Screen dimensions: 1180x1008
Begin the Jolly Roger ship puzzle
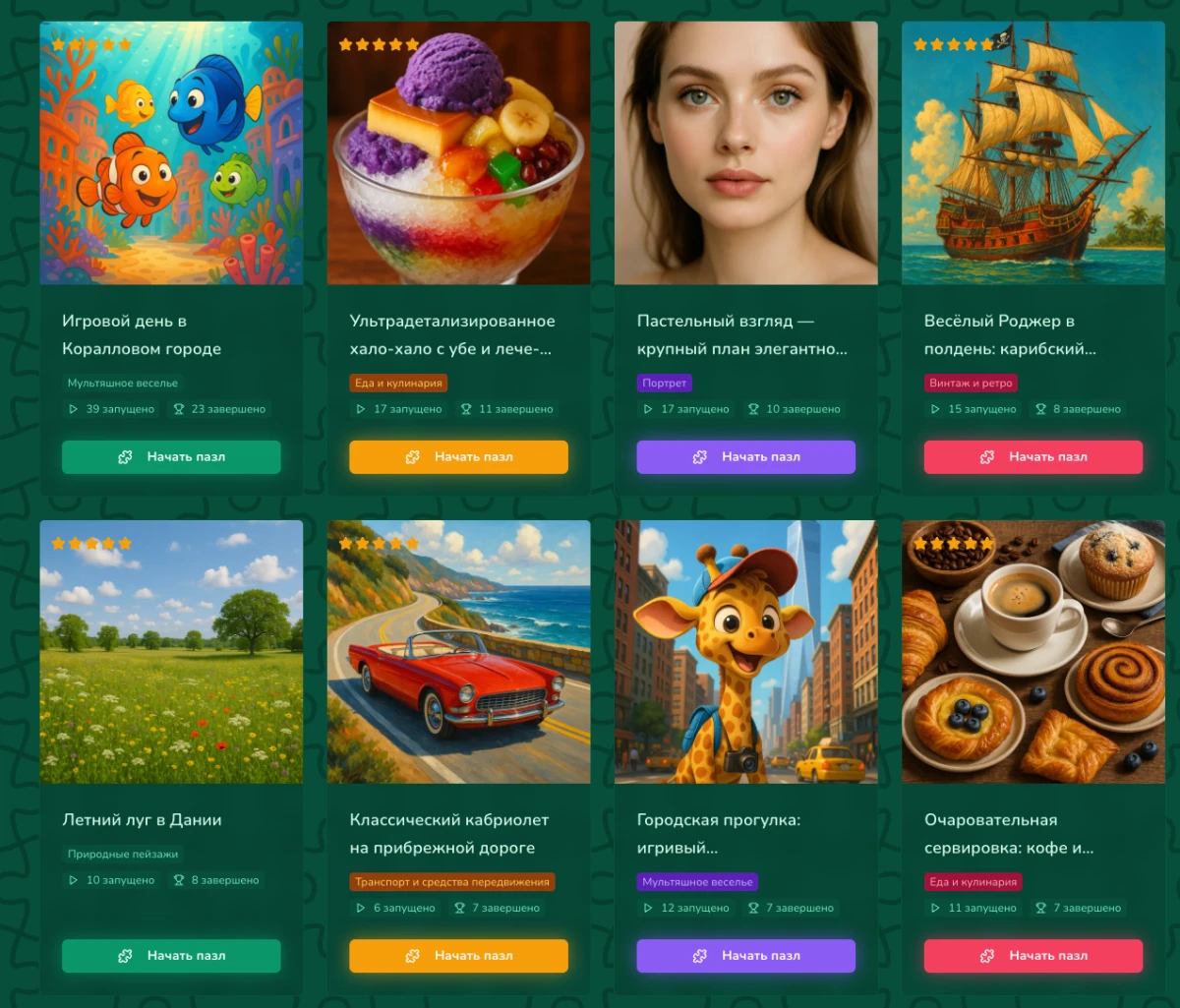coord(1033,457)
